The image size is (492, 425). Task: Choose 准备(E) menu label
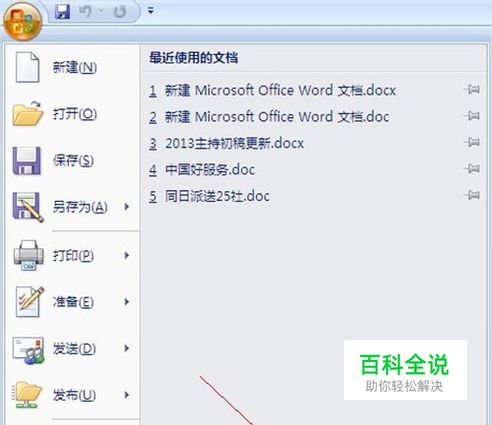(x=73, y=302)
